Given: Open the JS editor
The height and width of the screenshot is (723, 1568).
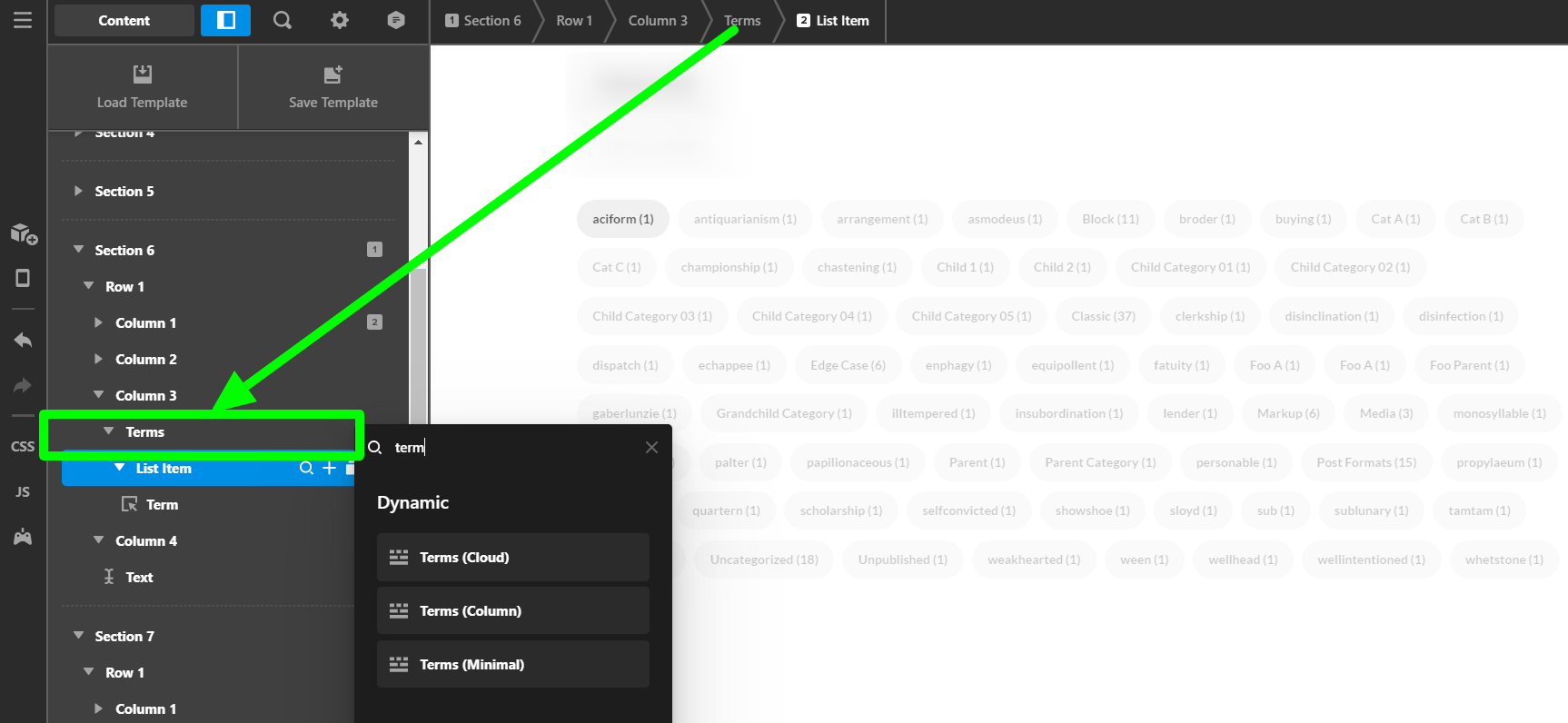Looking at the screenshot, I should click(23, 491).
